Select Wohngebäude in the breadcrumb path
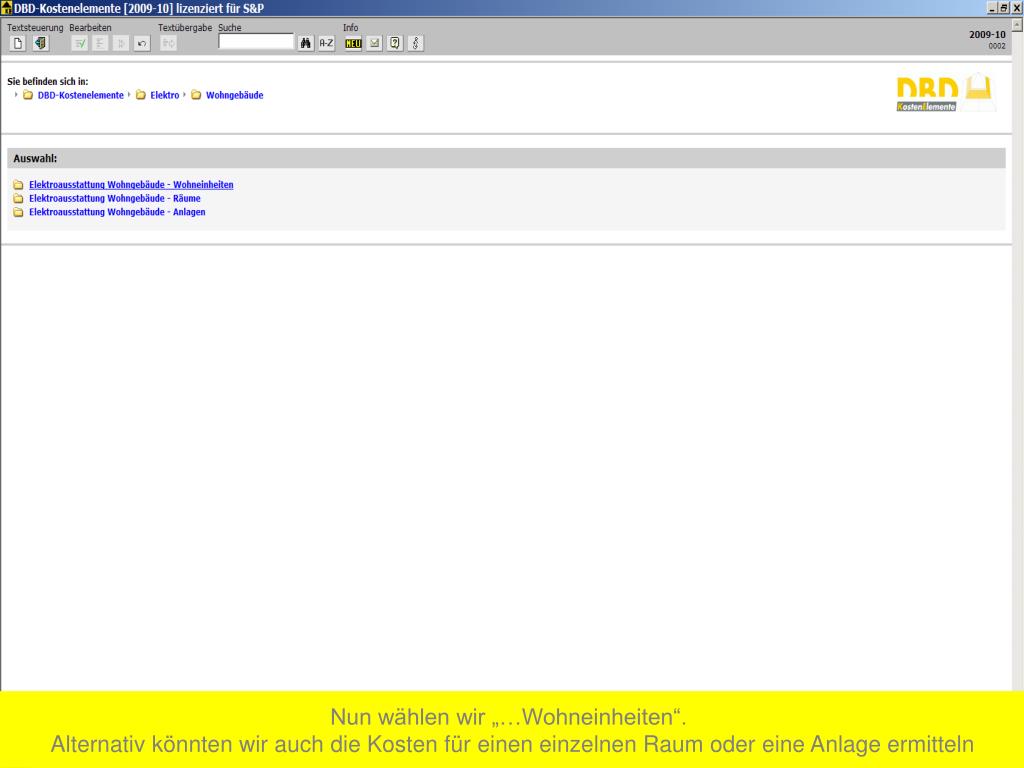The width and height of the screenshot is (1024, 768). [x=234, y=95]
